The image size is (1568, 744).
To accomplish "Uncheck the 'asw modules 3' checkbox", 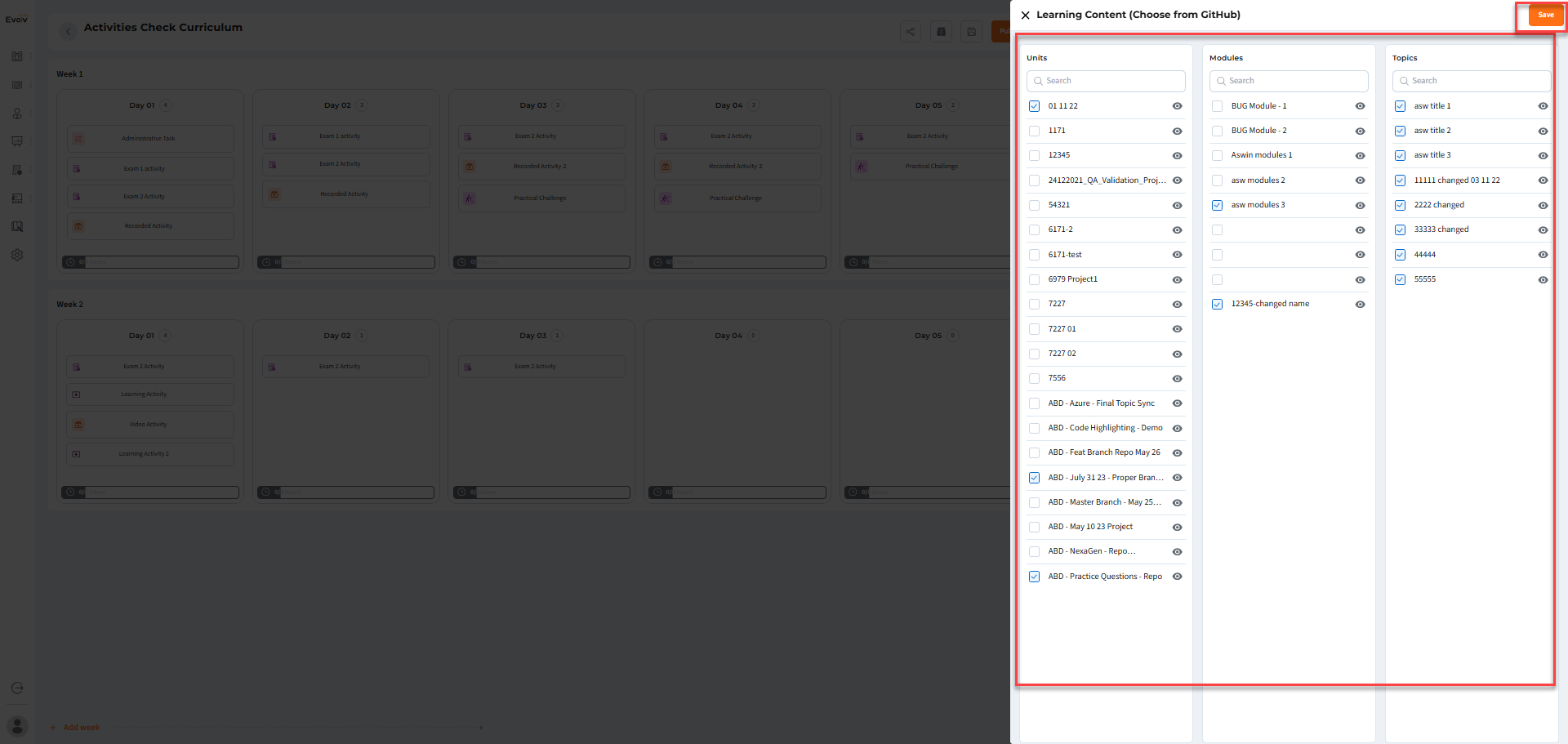I will pyautogui.click(x=1218, y=205).
